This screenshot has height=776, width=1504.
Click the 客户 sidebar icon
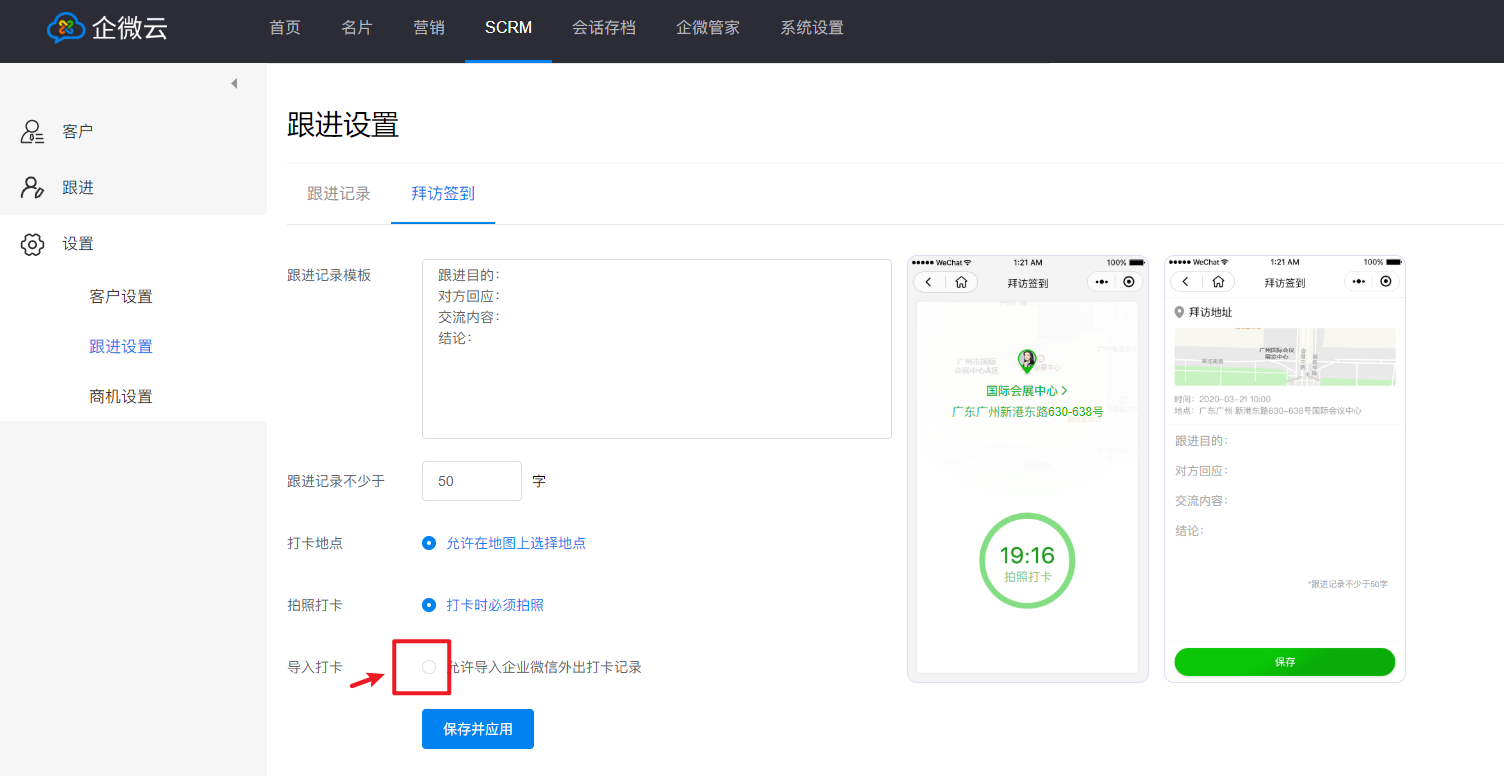click(33, 132)
